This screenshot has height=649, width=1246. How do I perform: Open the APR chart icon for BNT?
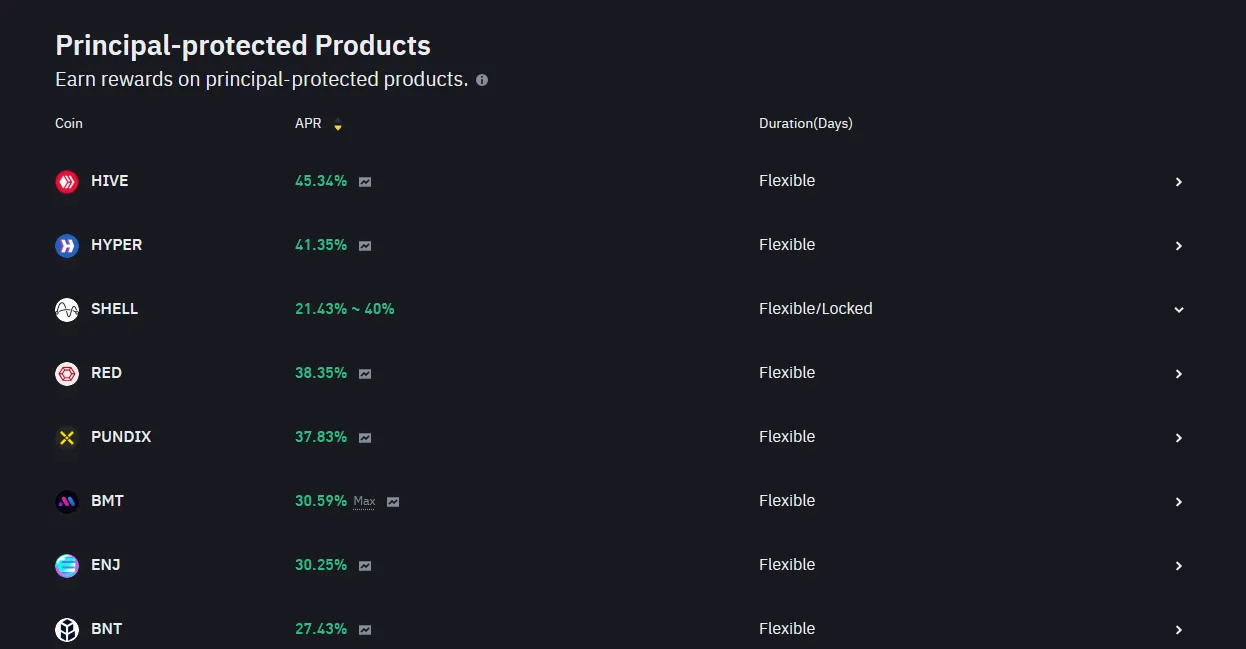(x=365, y=630)
